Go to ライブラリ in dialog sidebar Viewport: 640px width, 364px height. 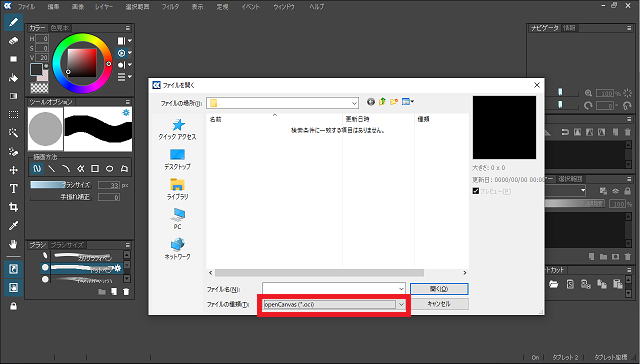point(178,189)
